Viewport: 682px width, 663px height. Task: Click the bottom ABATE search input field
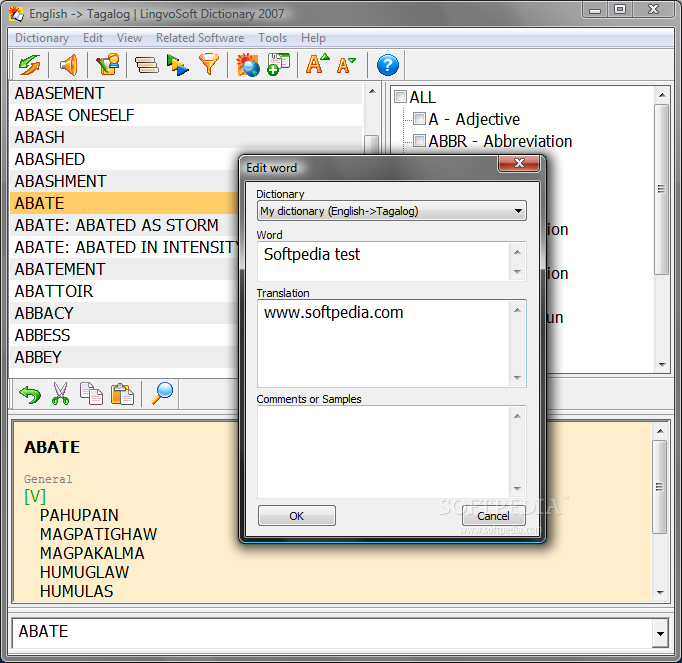coord(333,632)
